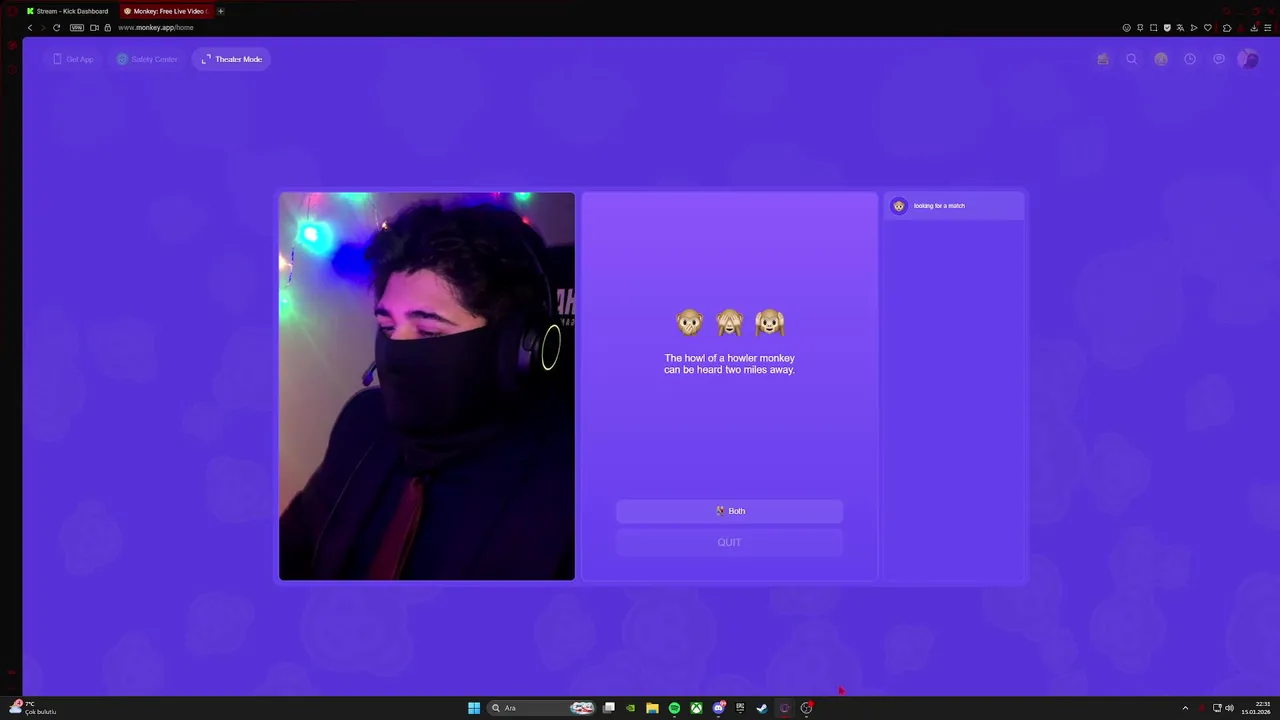
Task: Open browser easy setup menu icon
Action: pos(1268,27)
